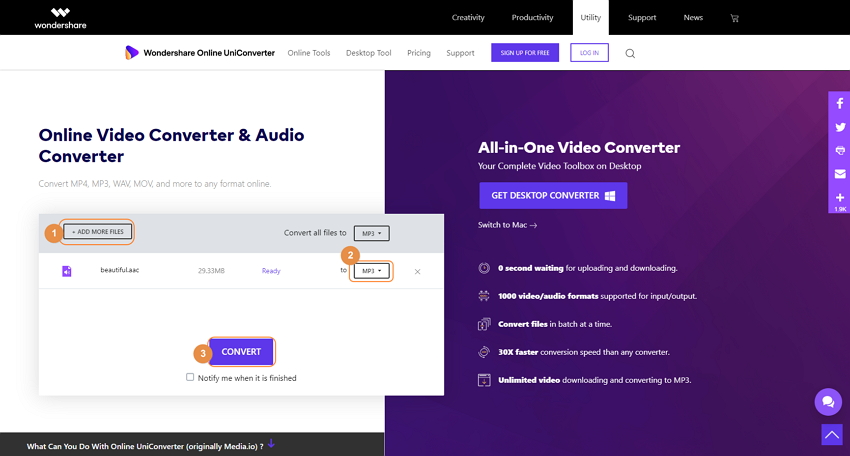Follow the Switch to Mac link
The image size is (850, 456).
[507, 224]
